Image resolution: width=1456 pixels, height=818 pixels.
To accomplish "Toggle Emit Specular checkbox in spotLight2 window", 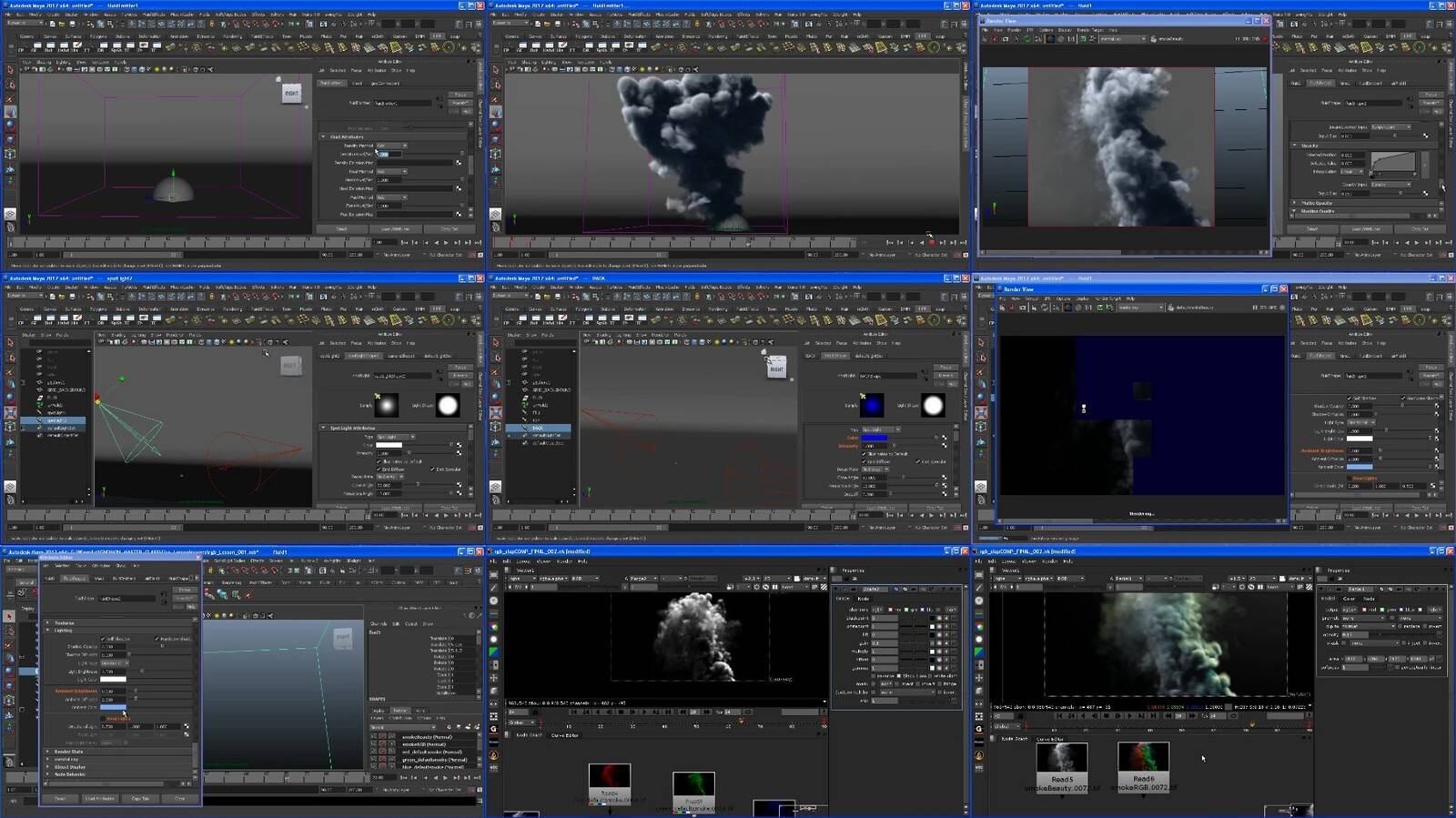I will [x=431, y=470].
